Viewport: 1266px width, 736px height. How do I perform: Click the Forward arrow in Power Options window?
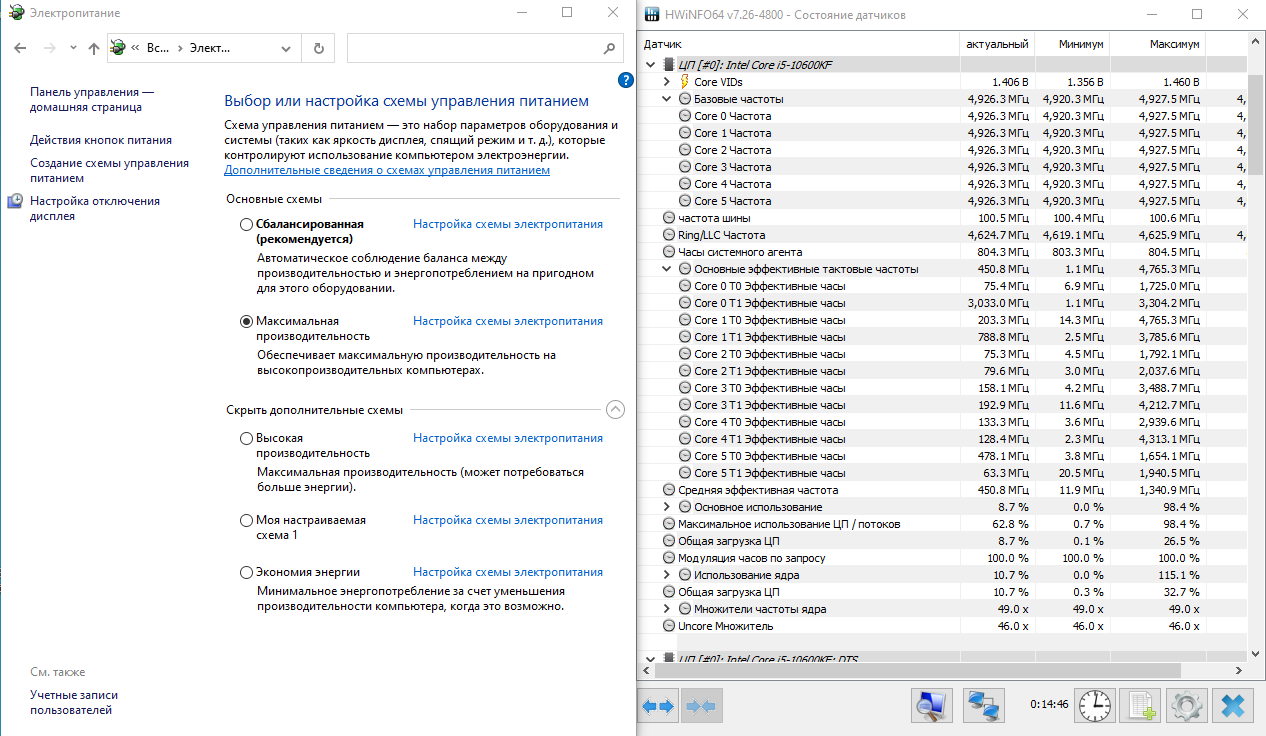pyautogui.click(x=48, y=48)
